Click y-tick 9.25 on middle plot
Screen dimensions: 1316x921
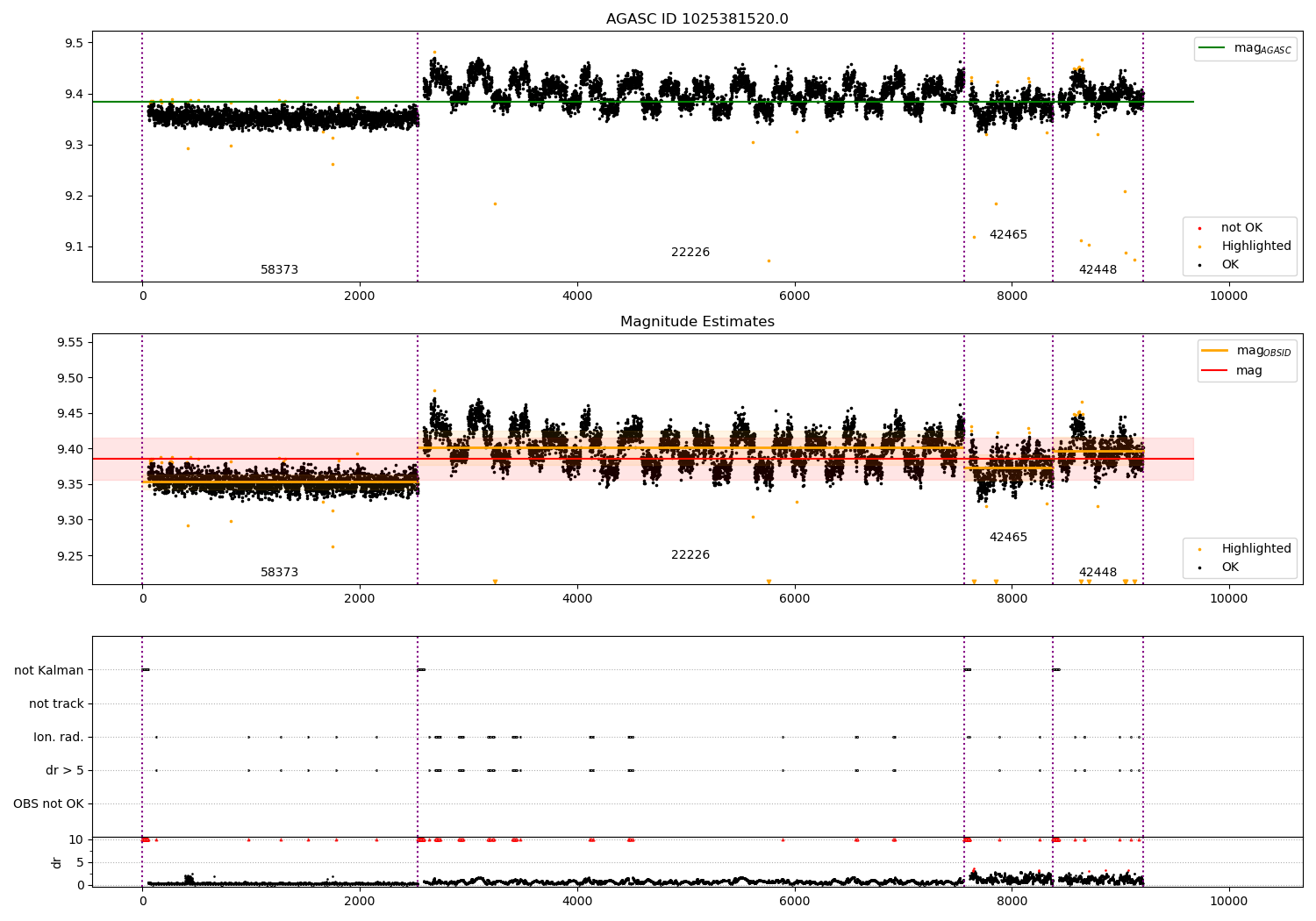[71, 556]
